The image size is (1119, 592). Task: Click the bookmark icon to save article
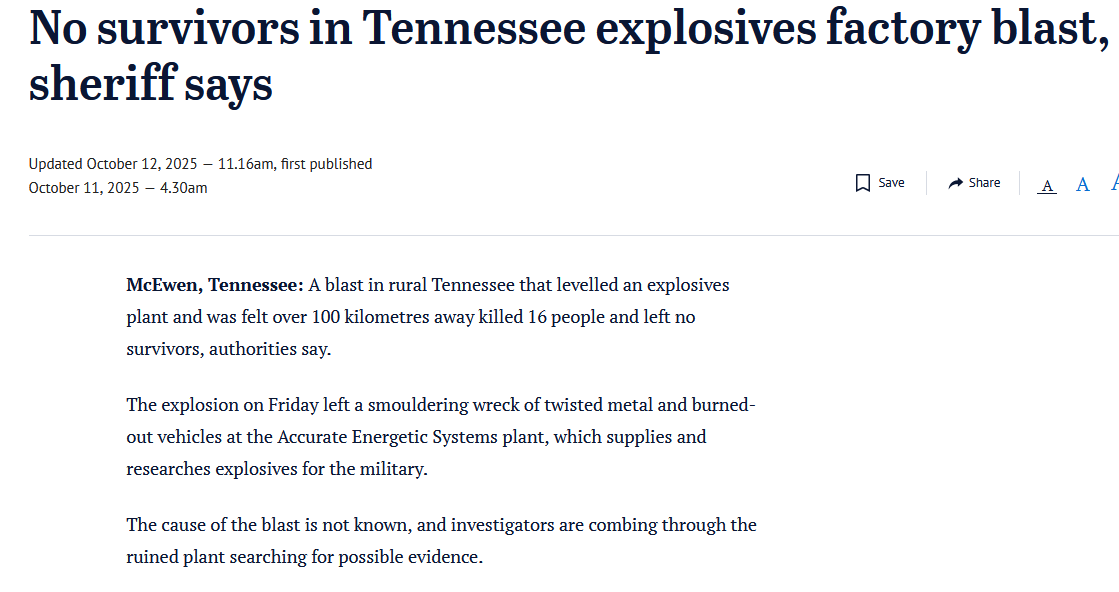coord(863,183)
